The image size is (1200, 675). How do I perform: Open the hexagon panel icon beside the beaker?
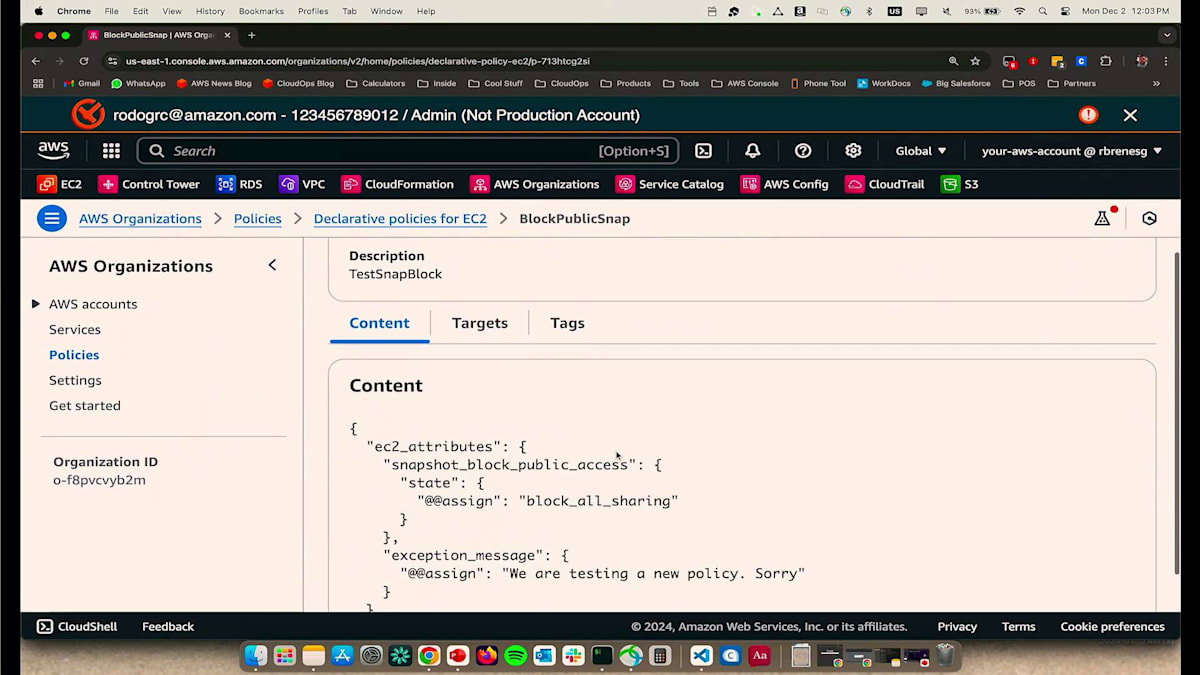click(1149, 218)
